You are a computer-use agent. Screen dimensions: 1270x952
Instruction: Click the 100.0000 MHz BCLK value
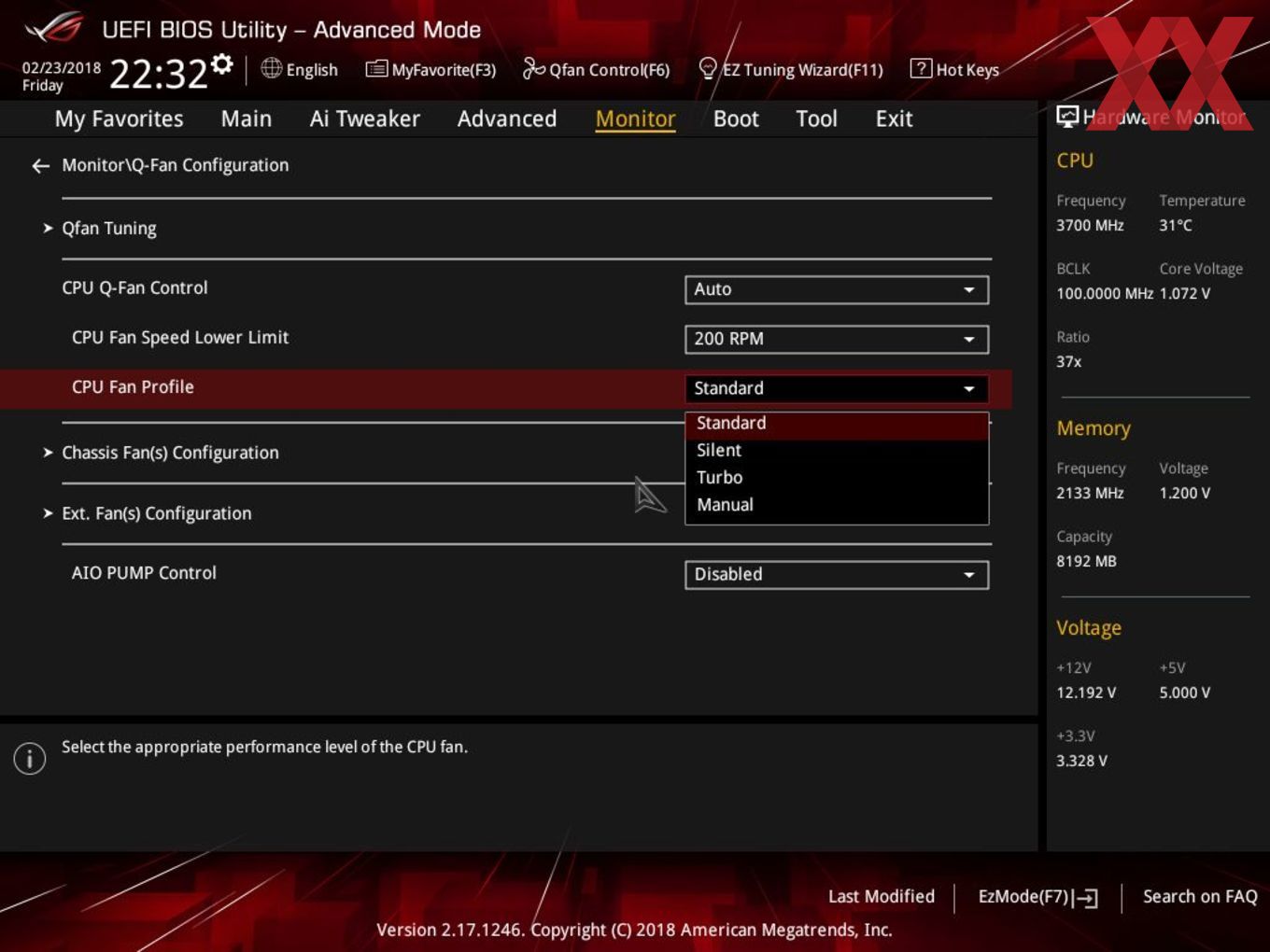(1105, 294)
